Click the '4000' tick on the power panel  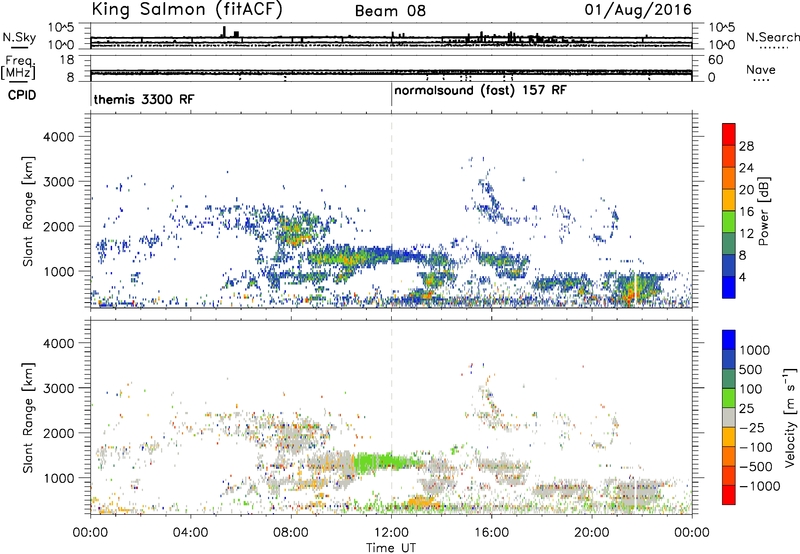(x=58, y=137)
